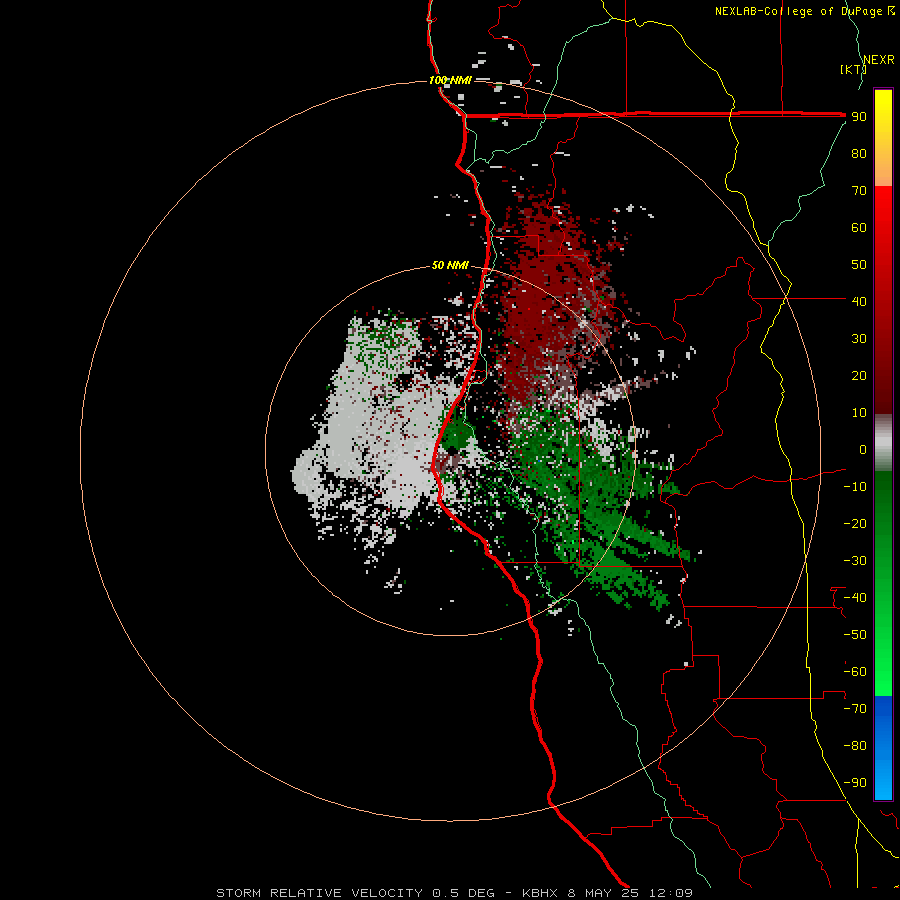Click the positive 40 scale value
The width and height of the screenshot is (900, 900).
coord(859,301)
